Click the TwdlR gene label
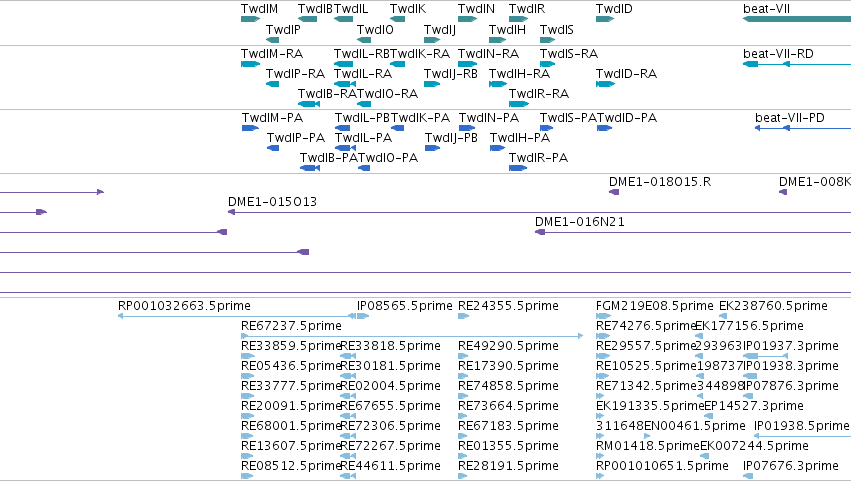Image resolution: width=851 pixels, height=481 pixels. pos(526,9)
